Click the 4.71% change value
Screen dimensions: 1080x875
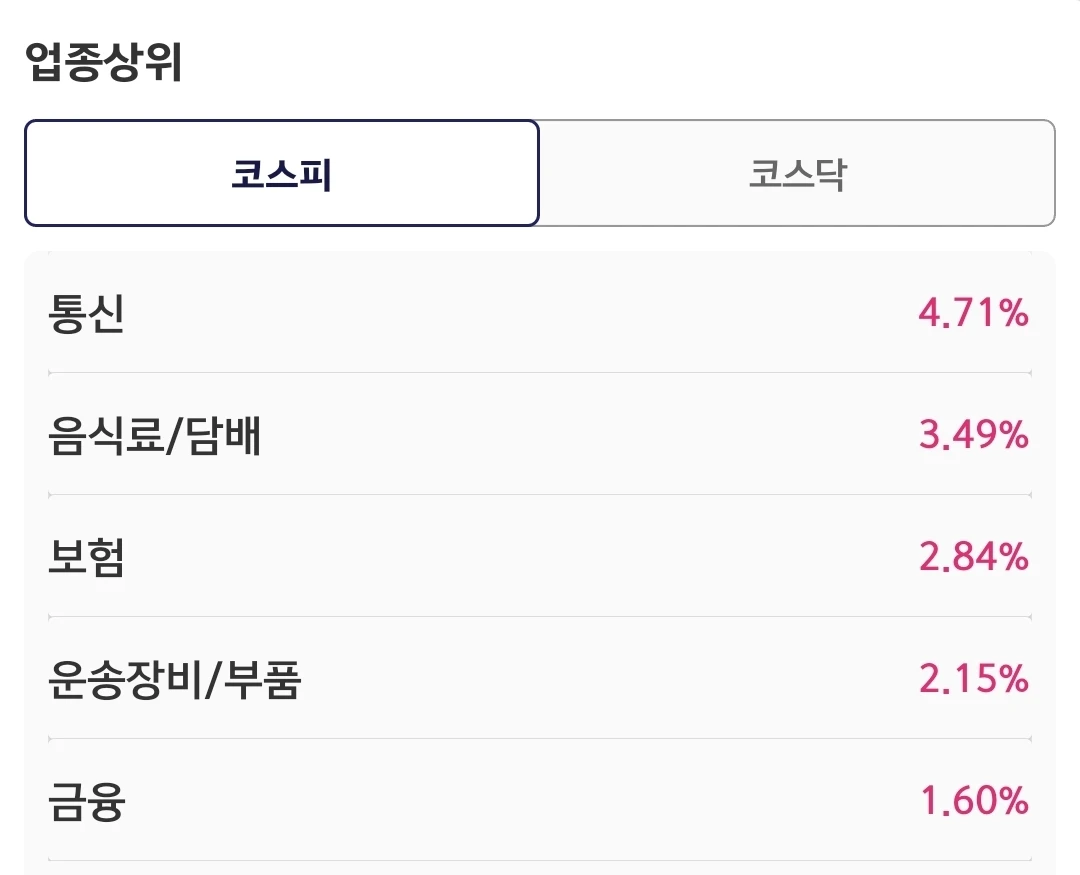973,312
